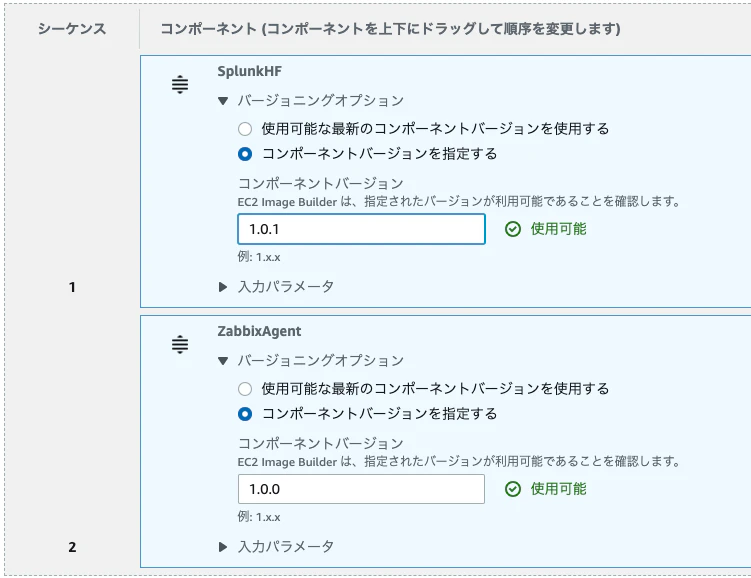Click the SplunkHF version field containing 1.0.1
751x578 pixels.
[362, 229]
